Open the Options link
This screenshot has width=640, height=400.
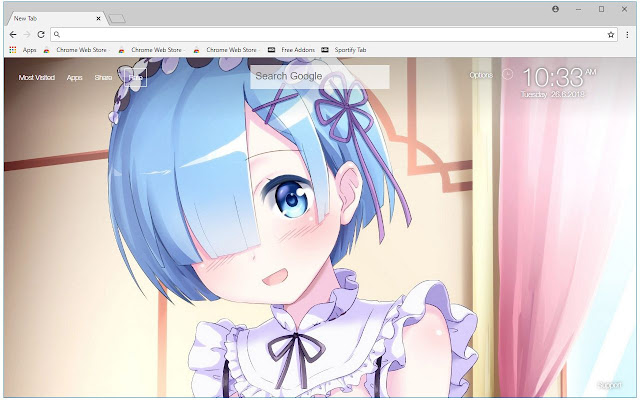[481, 75]
